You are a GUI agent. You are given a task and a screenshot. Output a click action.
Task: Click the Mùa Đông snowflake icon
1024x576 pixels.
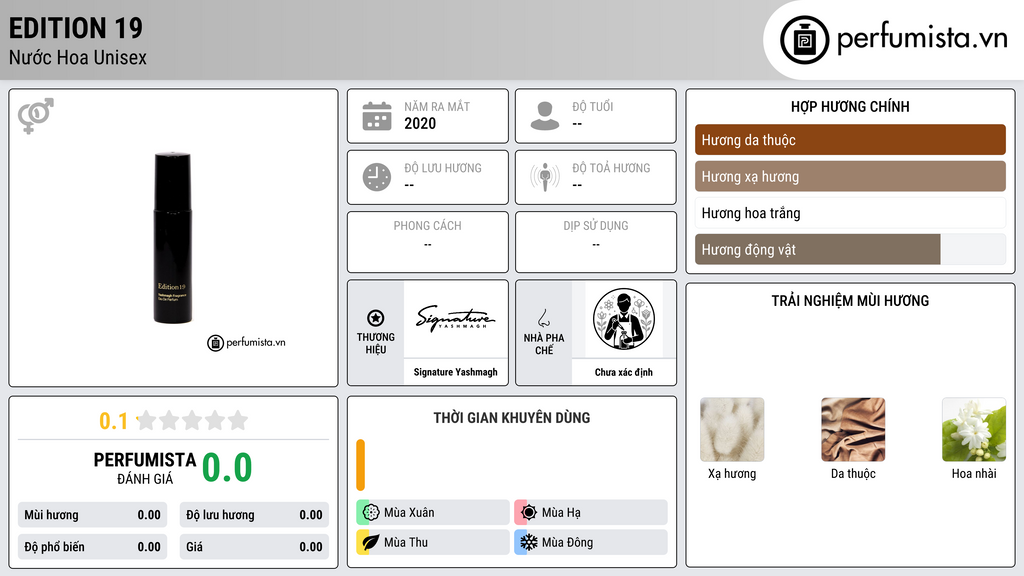point(529,542)
